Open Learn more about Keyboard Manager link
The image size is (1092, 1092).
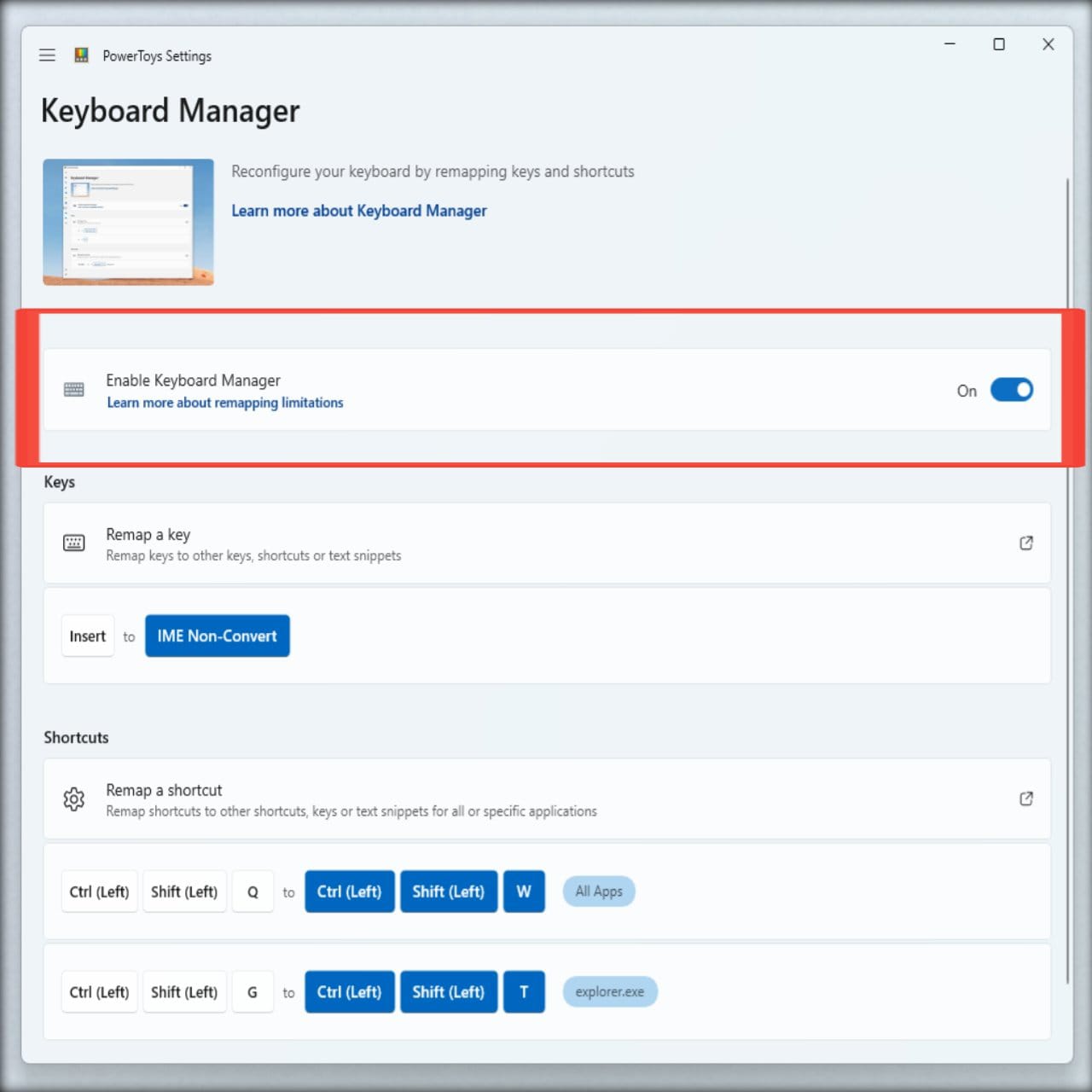[x=358, y=211]
